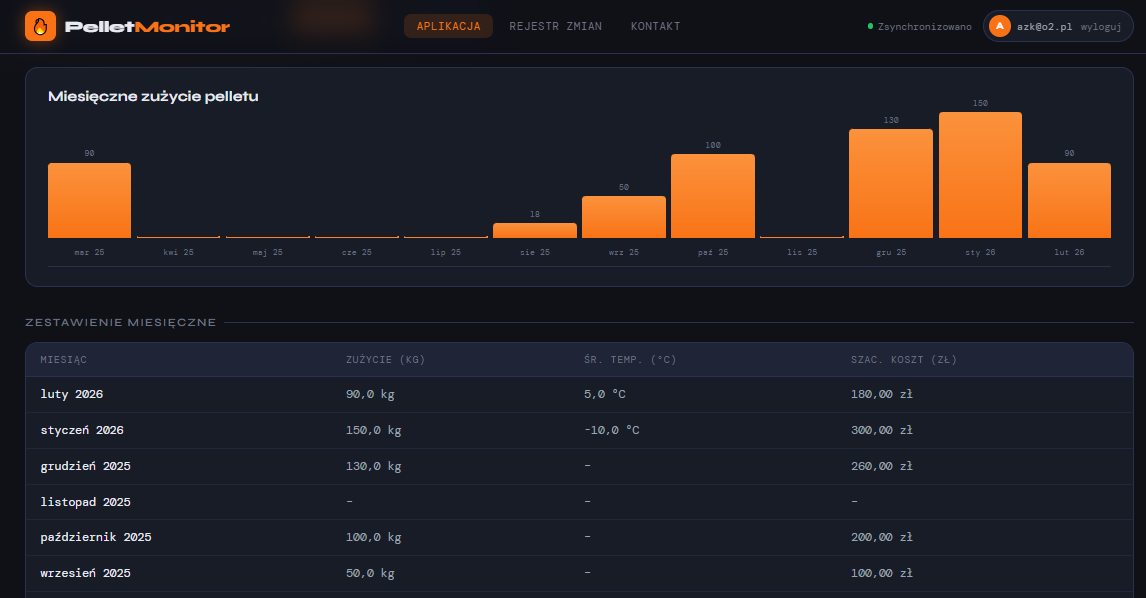Screen dimensions: 1146x598
Task: Click the lut 26 chart bar
Action: click(x=1069, y=200)
